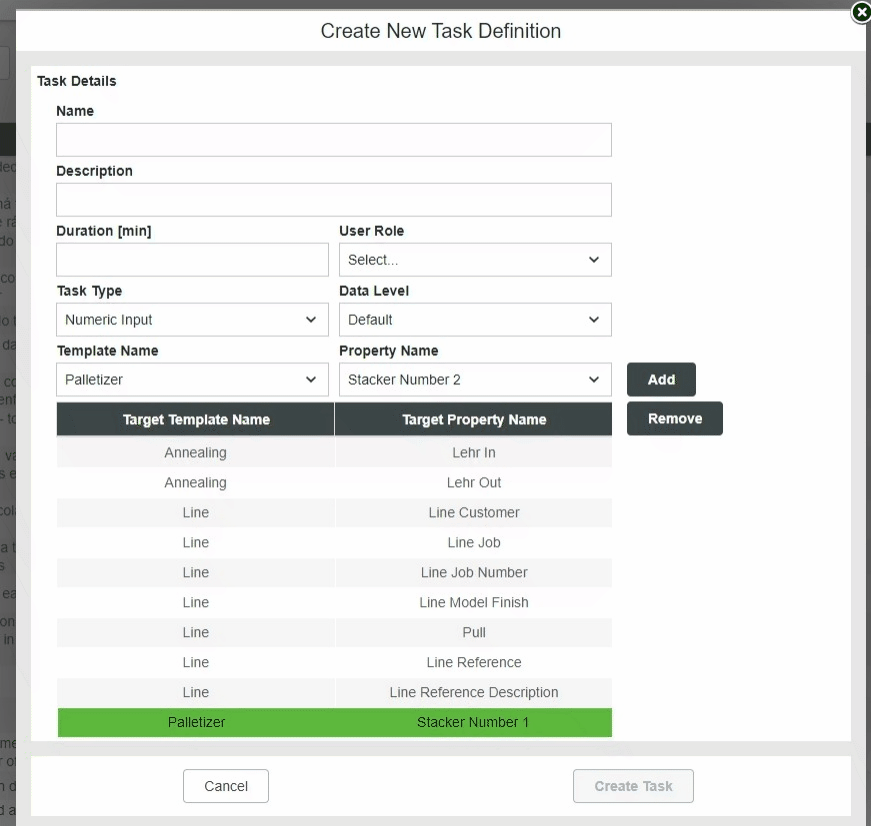Select the Lehr Out table row
This screenshot has width=871, height=826.
point(334,483)
